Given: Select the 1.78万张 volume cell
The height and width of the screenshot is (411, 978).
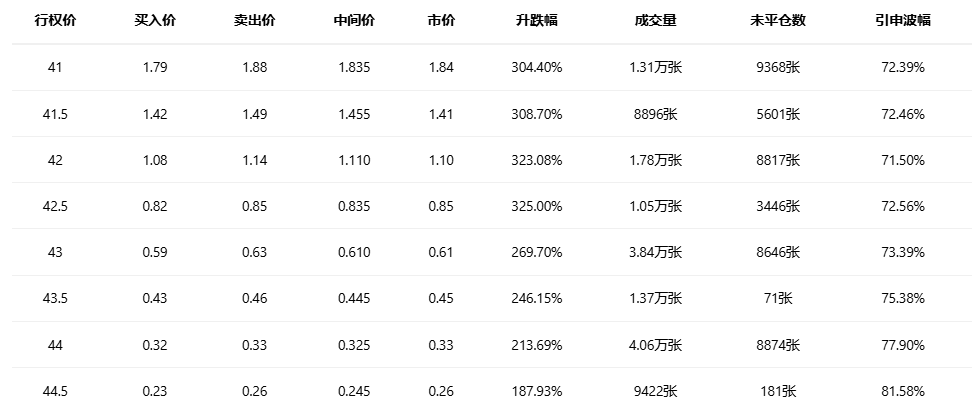Looking at the screenshot, I should pyautogui.click(x=656, y=160).
